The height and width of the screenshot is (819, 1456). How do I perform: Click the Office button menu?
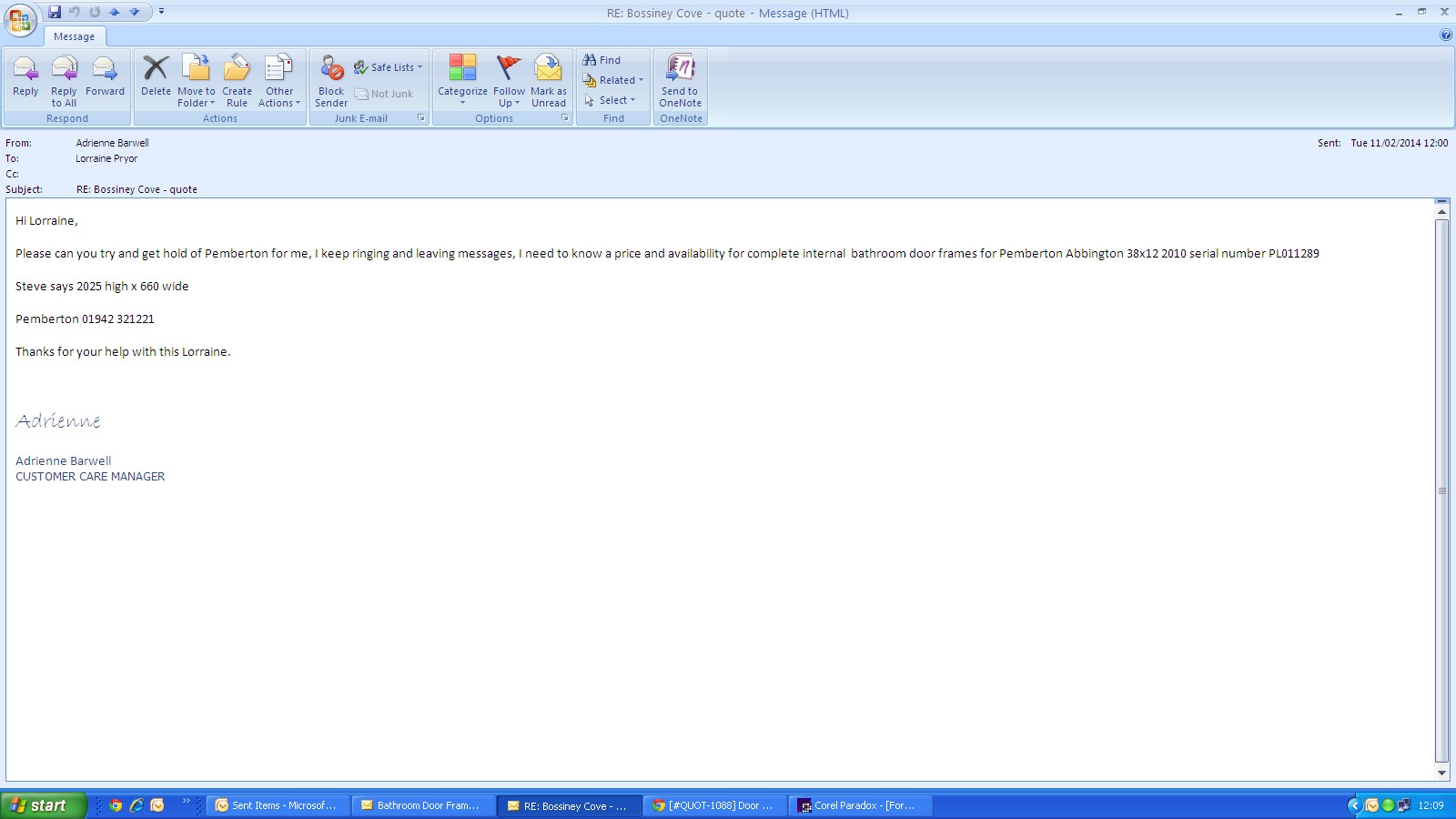pos(20,20)
